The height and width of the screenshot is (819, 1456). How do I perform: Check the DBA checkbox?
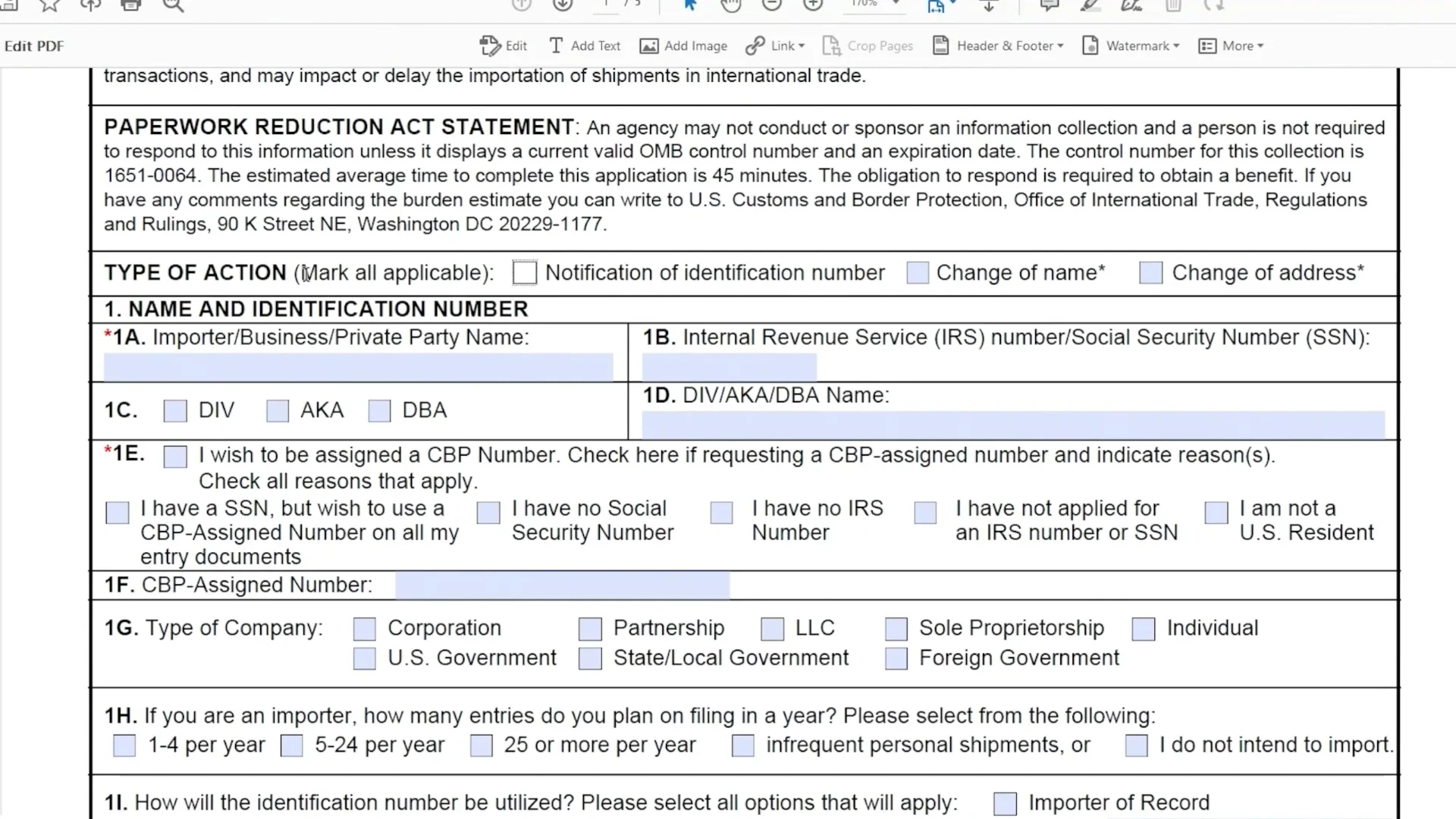[379, 411]
